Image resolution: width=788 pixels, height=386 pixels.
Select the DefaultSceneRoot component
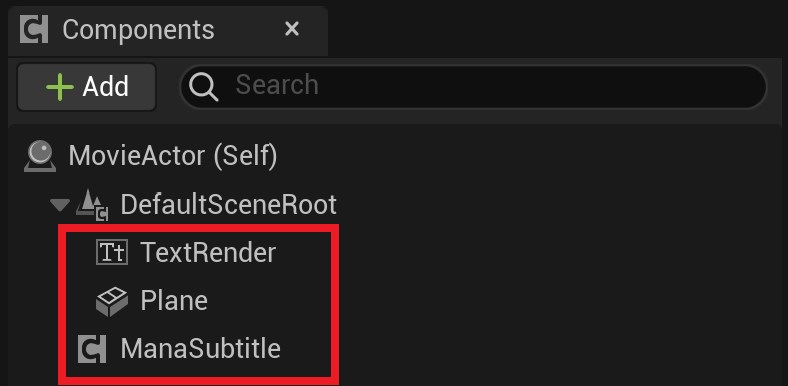point(229,205)
